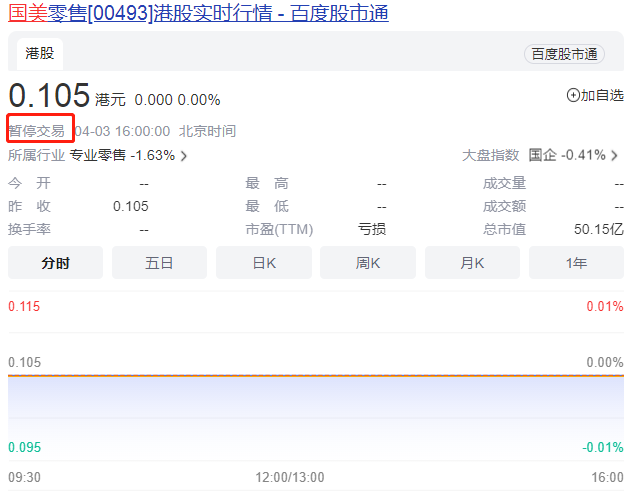Show the 月K candlestick chart
Image resolution: width=637 pixels, height=496 pixels.
pyautogui.click(x=472, y=263)
